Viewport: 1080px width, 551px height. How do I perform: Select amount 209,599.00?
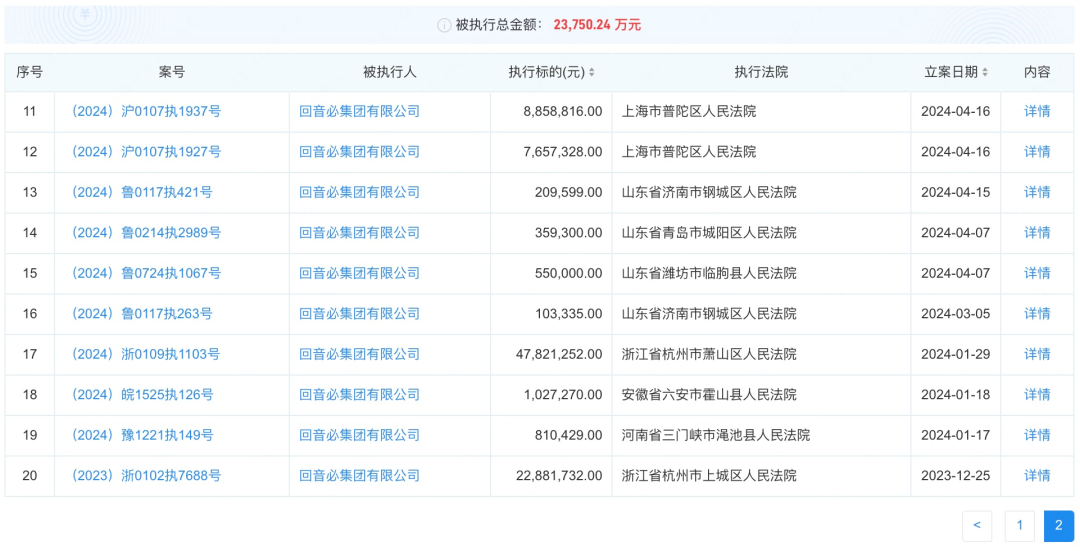568,192
